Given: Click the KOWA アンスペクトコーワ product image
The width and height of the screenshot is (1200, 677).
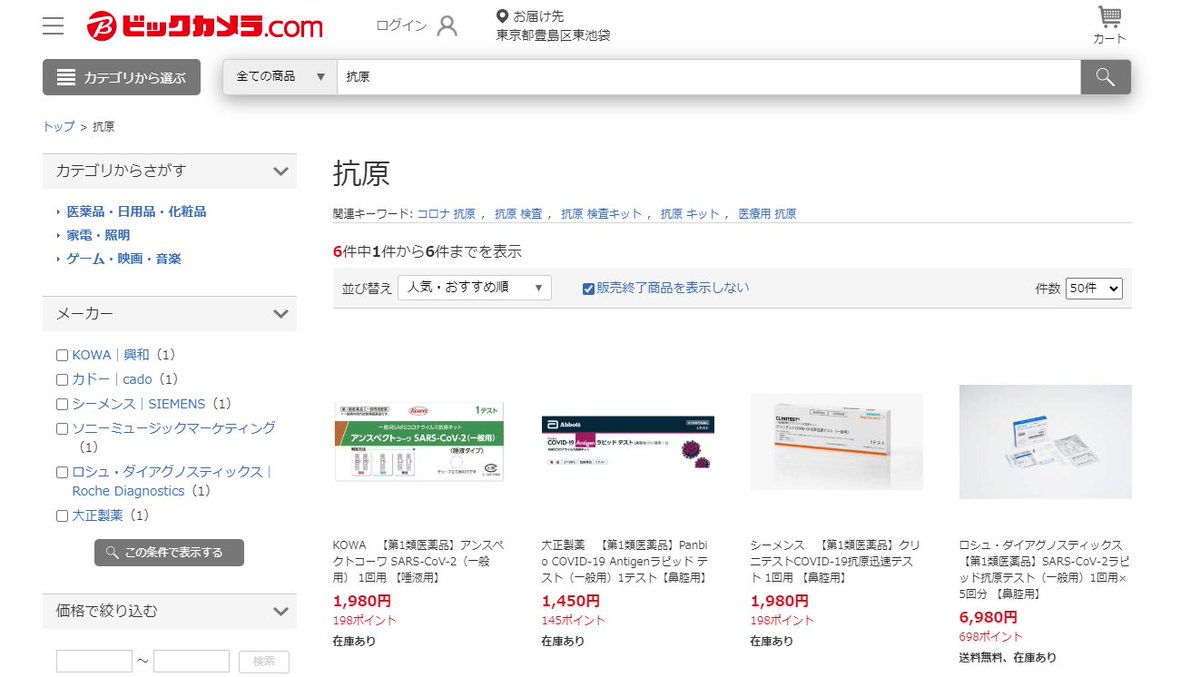Looking at the screenshot, I should click(x=419, y=441).
